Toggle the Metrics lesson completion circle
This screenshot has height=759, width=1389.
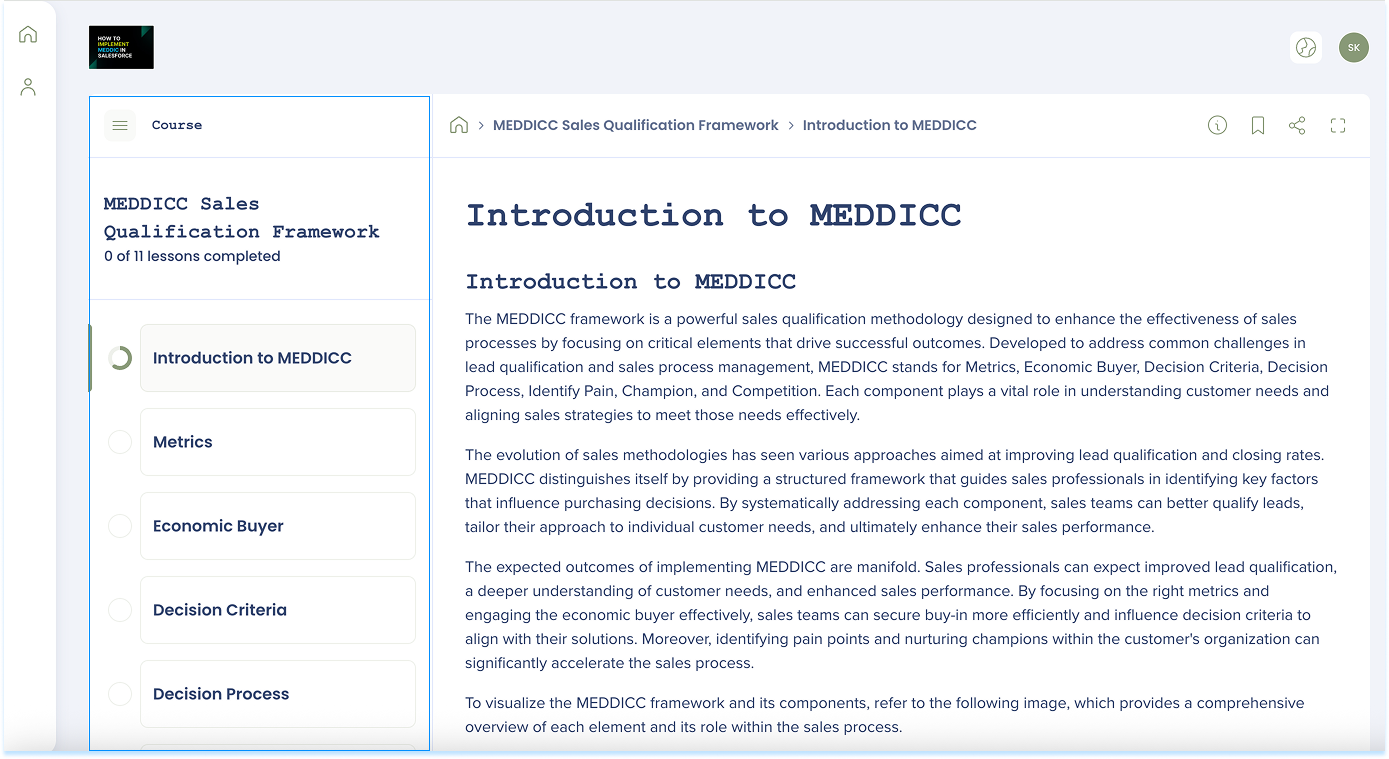[x=120, y=442]
